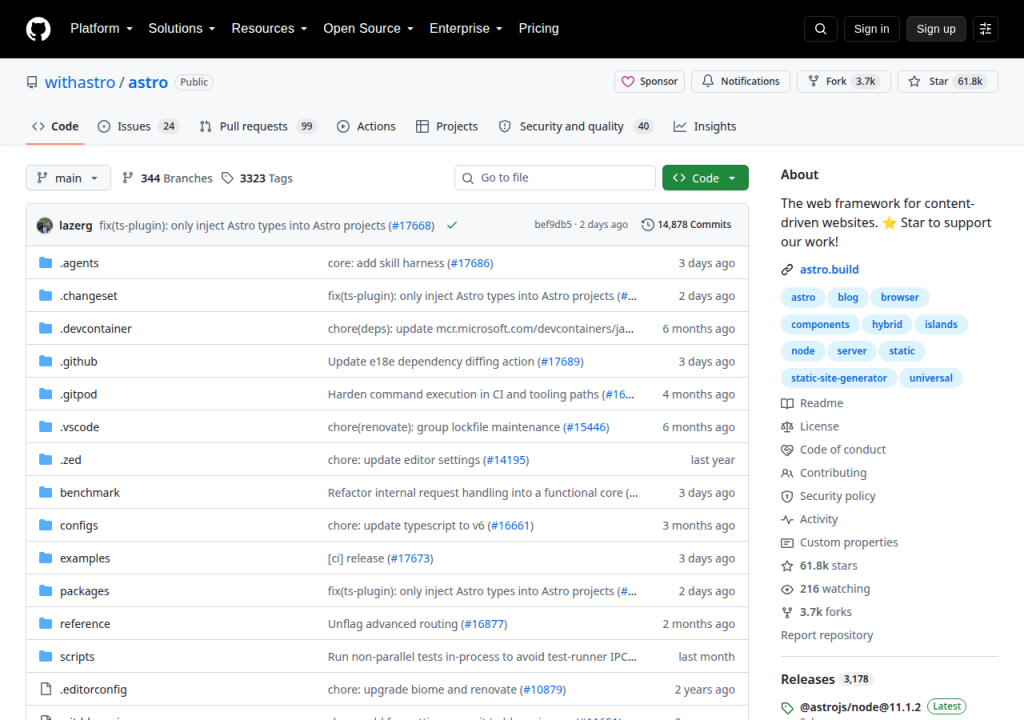View the 3323 Tags link
Screen dimensions: 1024x720
coord(257,178)
